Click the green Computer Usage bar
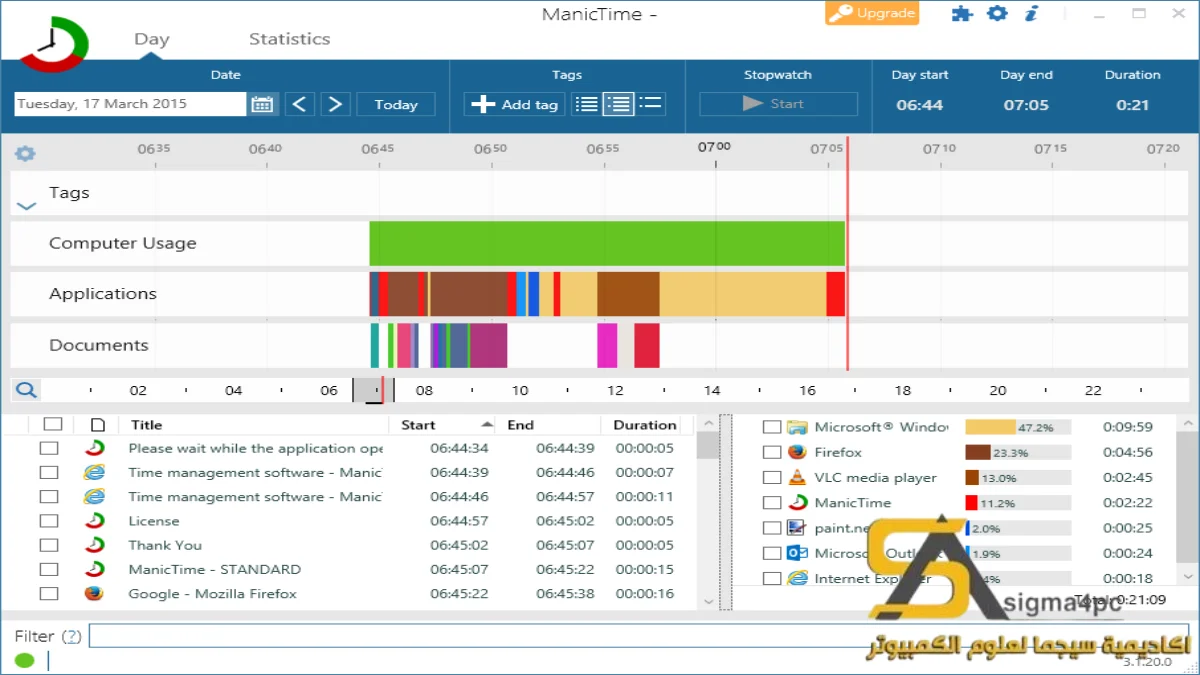The image size is (1200, 675). 607,243
